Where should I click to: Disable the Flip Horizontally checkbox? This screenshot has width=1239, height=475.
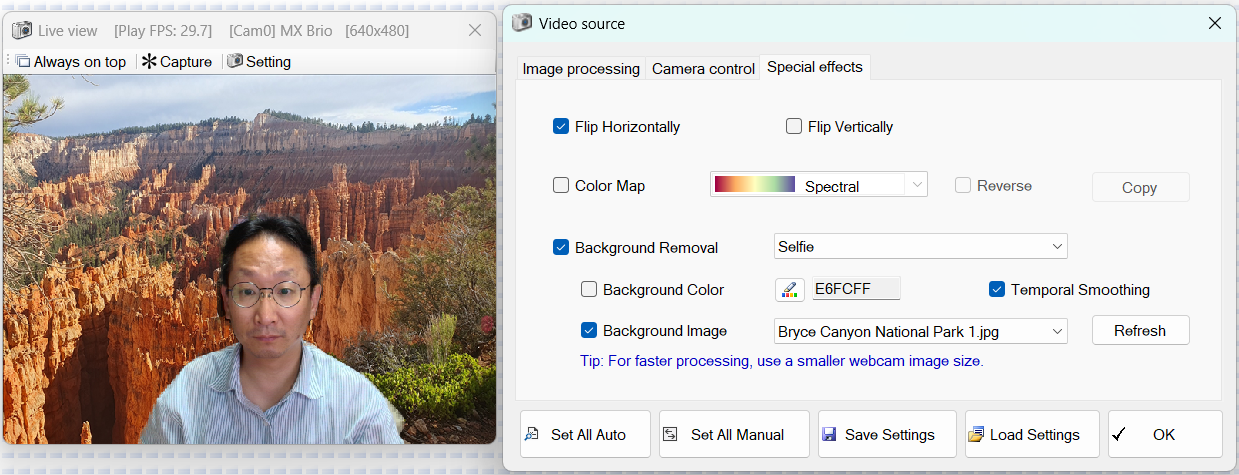[561, 127]
